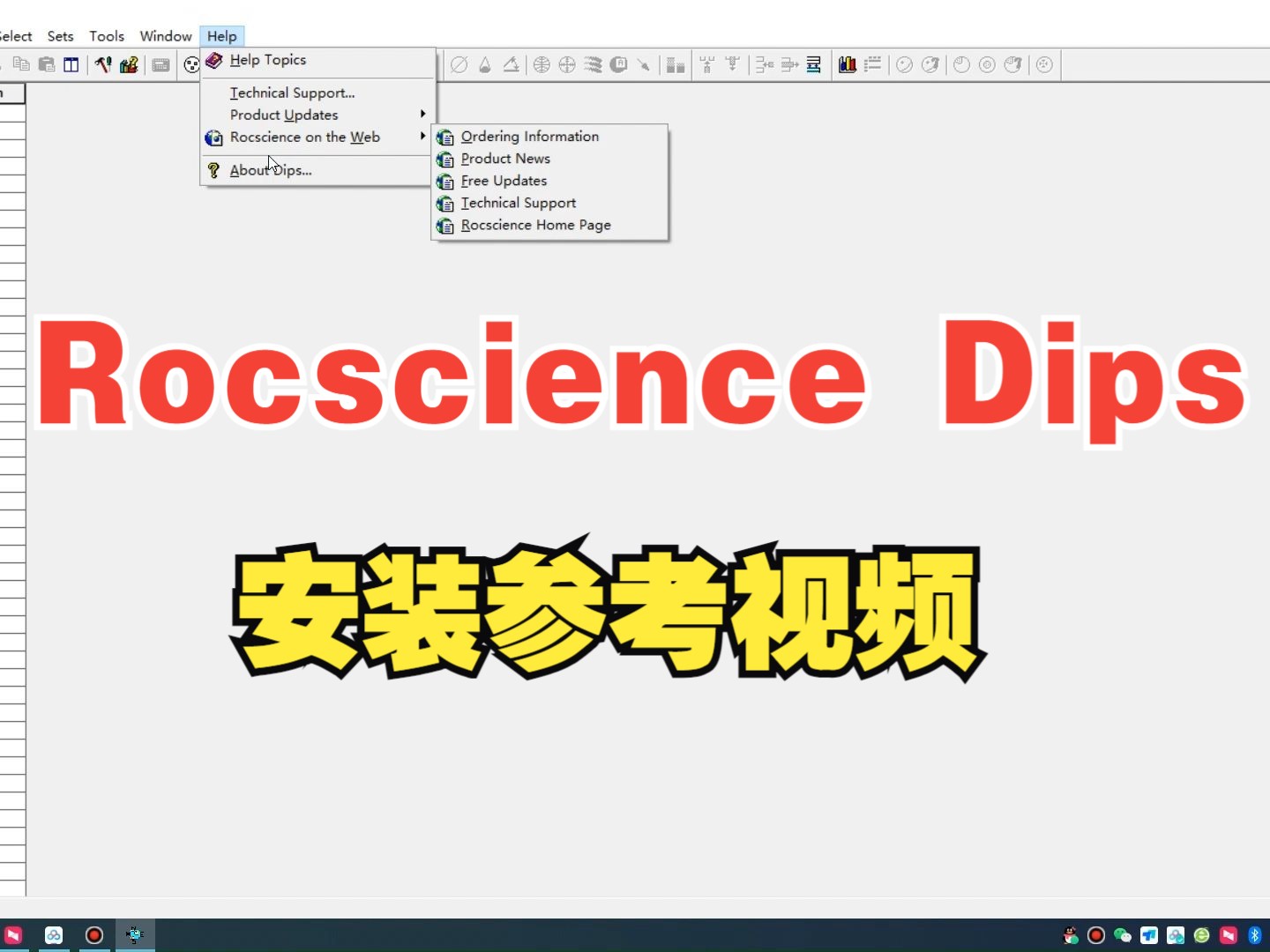The height and width of the screenshot is (952, 1270).
Task: Click the column layout icon beside Paste
Action: pos(71,64)
